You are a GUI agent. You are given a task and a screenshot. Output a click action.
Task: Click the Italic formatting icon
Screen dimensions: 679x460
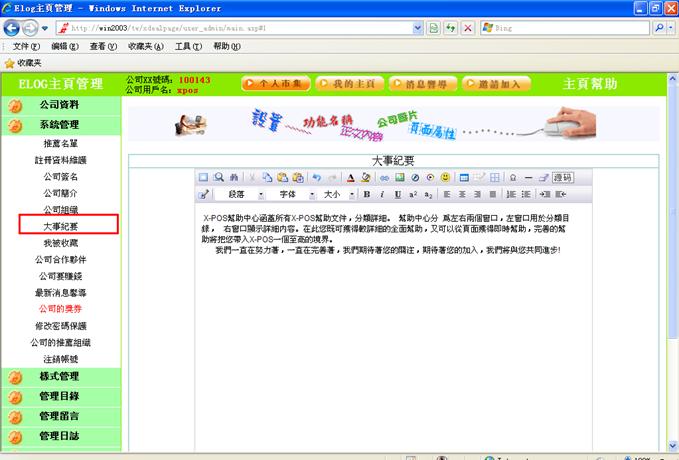382,194
